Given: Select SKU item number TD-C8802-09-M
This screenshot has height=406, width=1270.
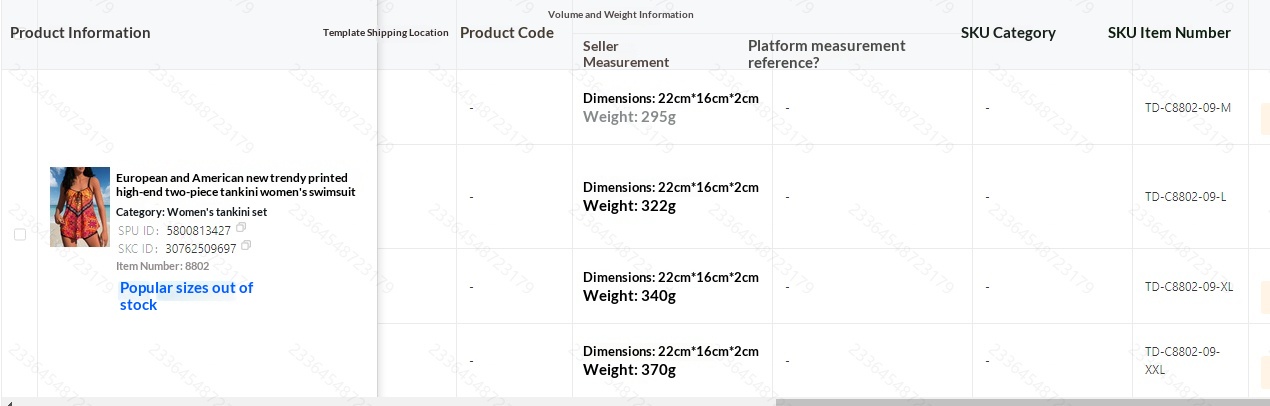Looking at the screenshot, I should (1188, 108).
